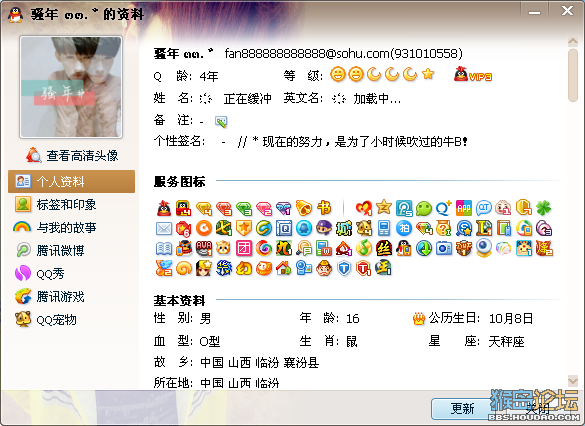Click the profile avatar picture
This screenshot has width=585, height=426.
click(x=71, y=87)
